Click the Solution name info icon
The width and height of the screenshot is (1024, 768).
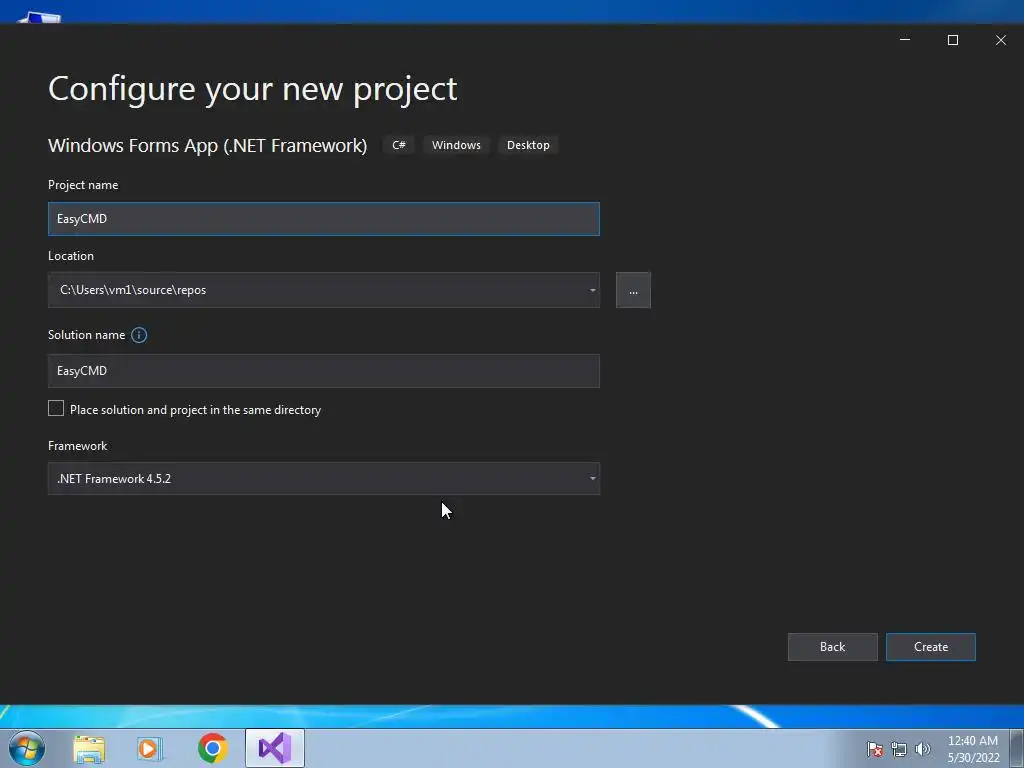pyautogui.click(x=139, y=335)
